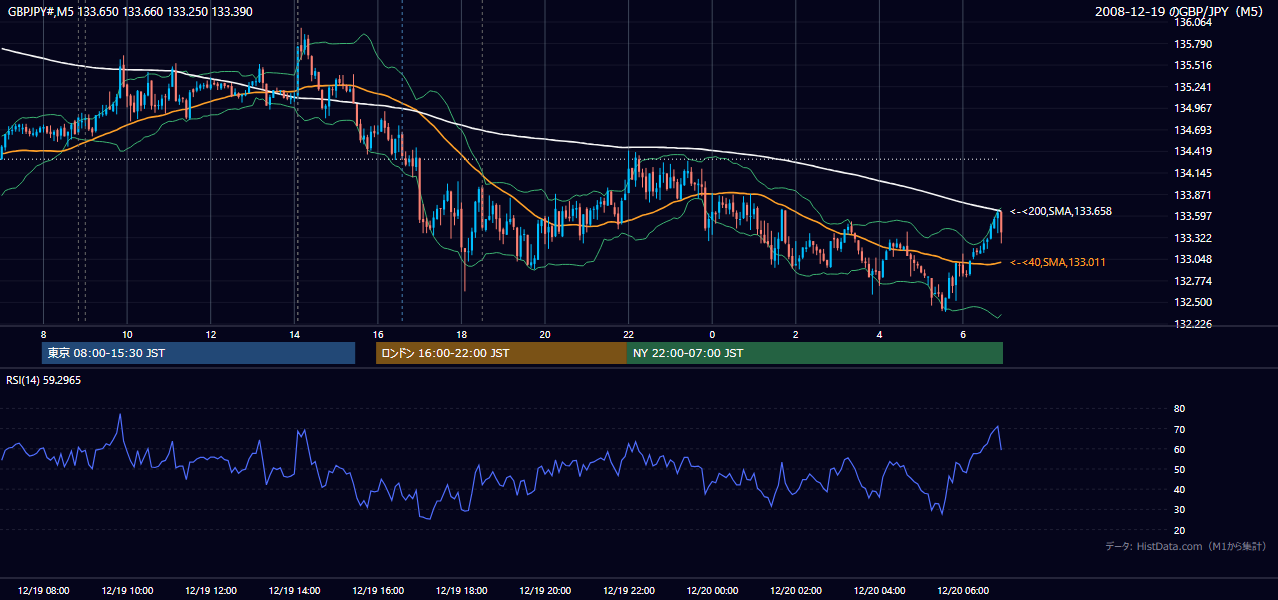This screenshot has width=1278, height=600.
Task: Click hour tick 14 on price chart axis
Action: [x=294, y=334]
